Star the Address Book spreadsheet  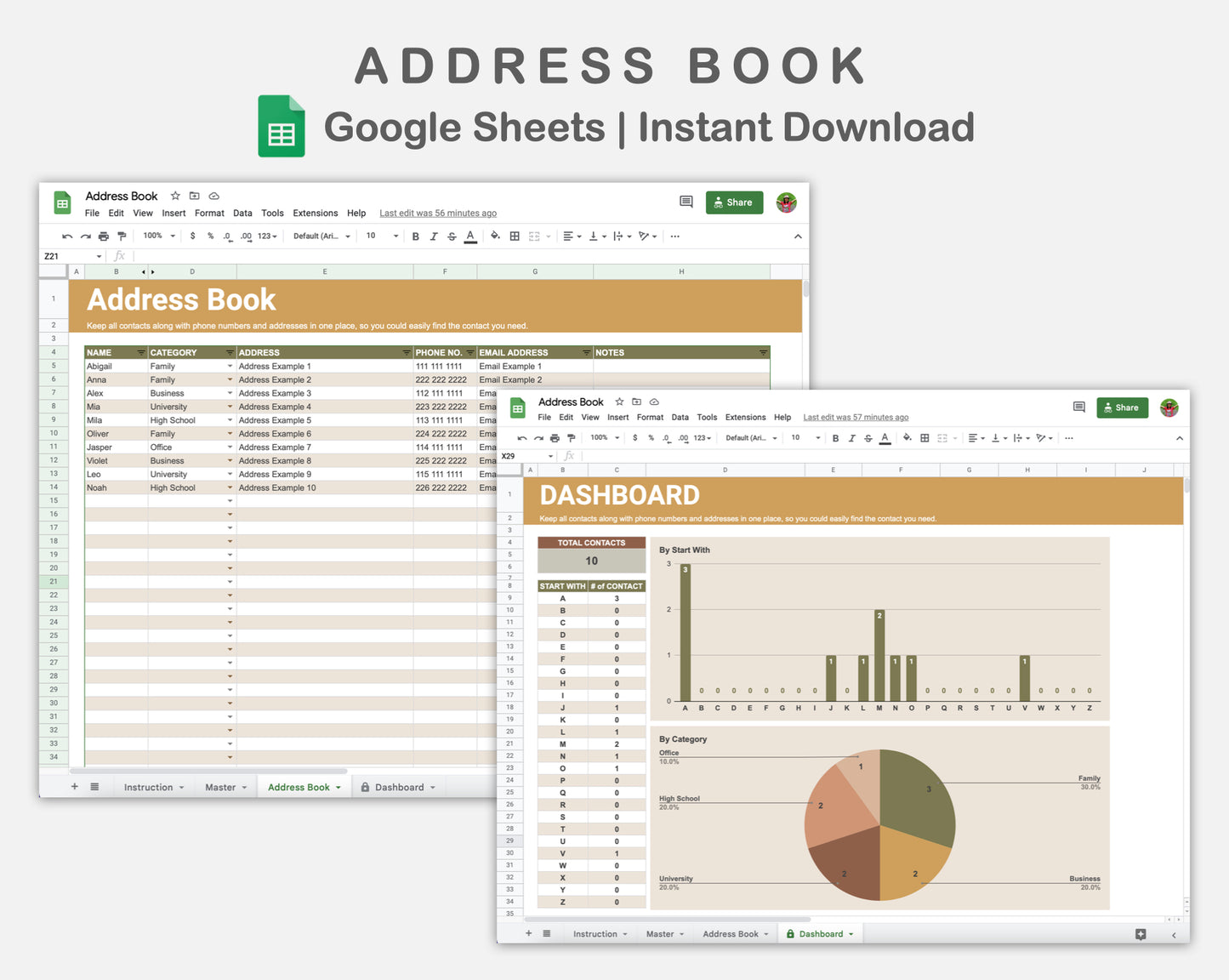[x=175, y=196]
